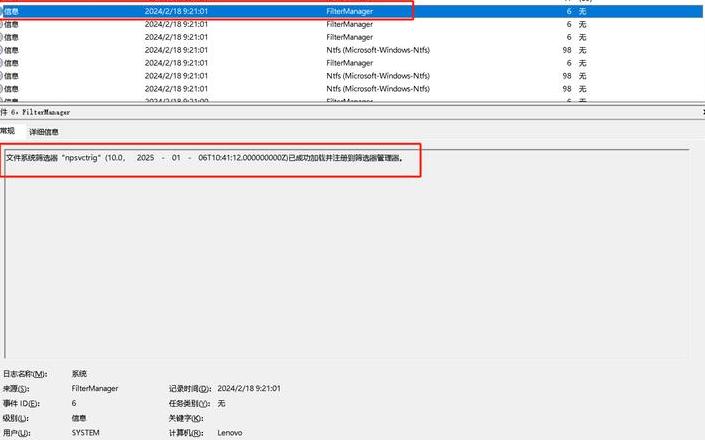Click the 级别(L) label
The height and width of the screenshot is (440, 705).
pyautogui.click(x=16, y=418)
